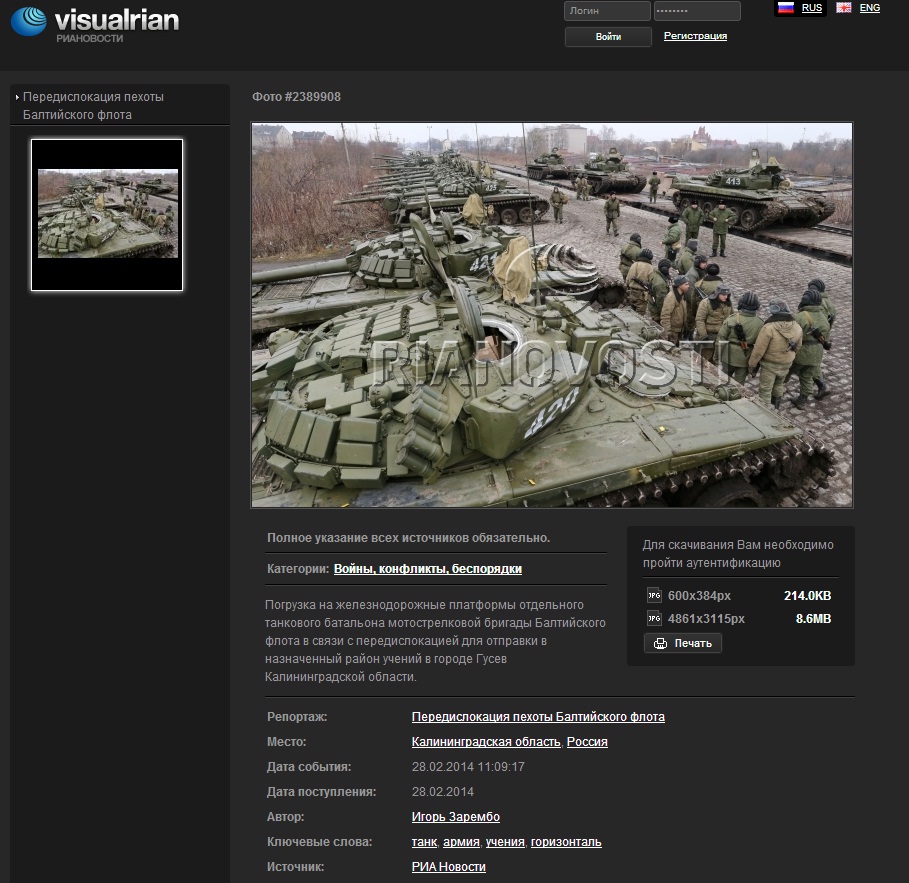Click the English flag icon
909x883 pixels.
[x=844, y=8]
